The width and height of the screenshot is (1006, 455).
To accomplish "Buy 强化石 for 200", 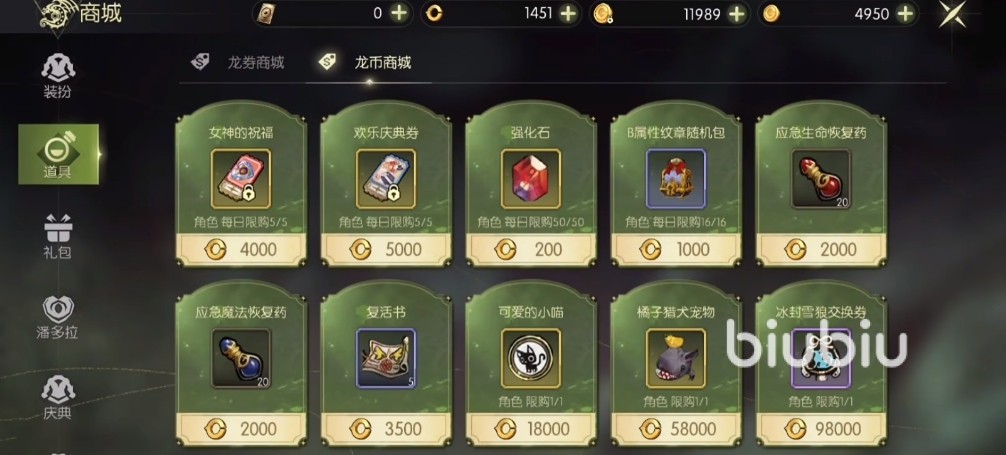I will (531, 249).
